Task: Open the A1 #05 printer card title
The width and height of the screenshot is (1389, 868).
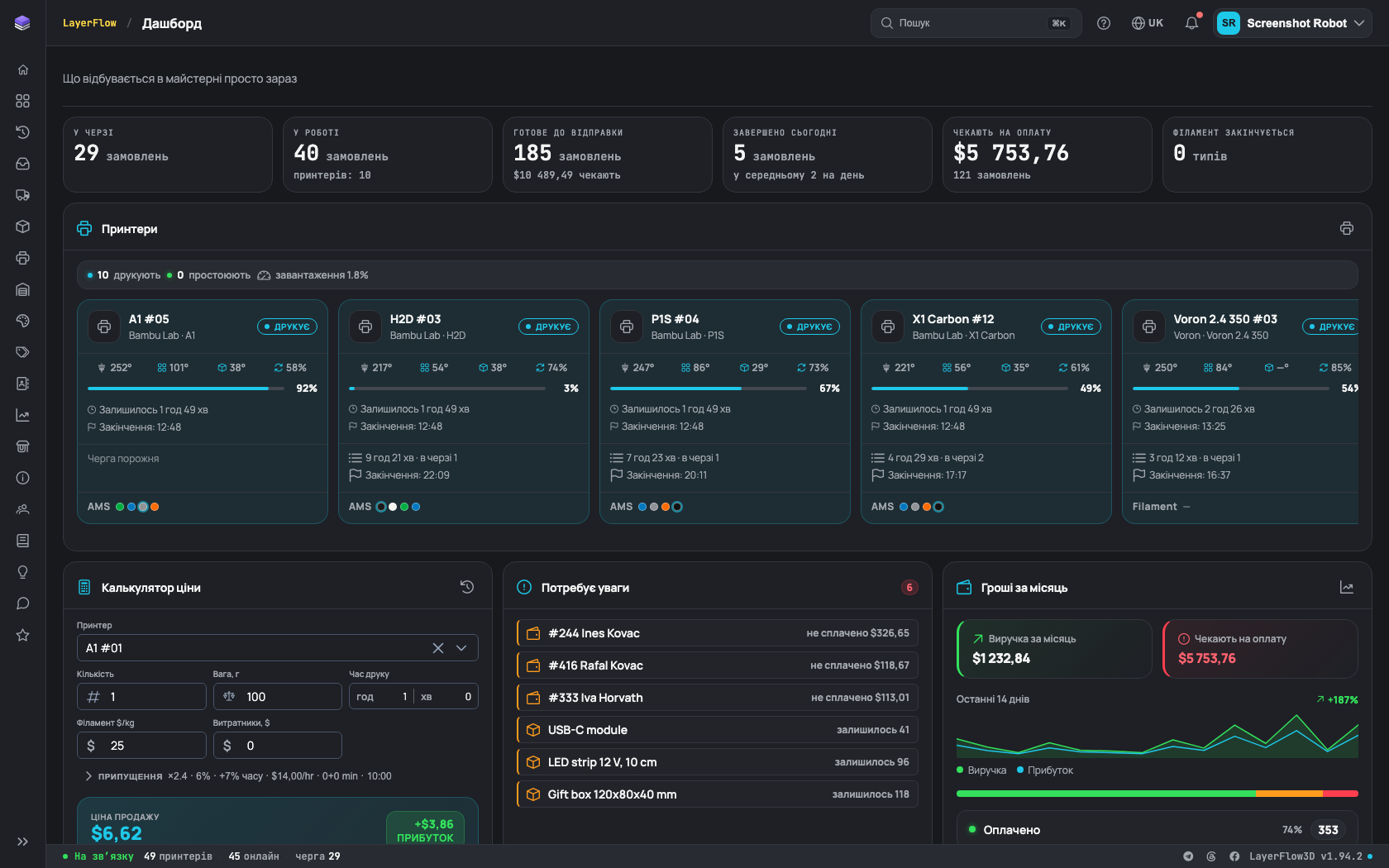Action: (x=149, y=319)
